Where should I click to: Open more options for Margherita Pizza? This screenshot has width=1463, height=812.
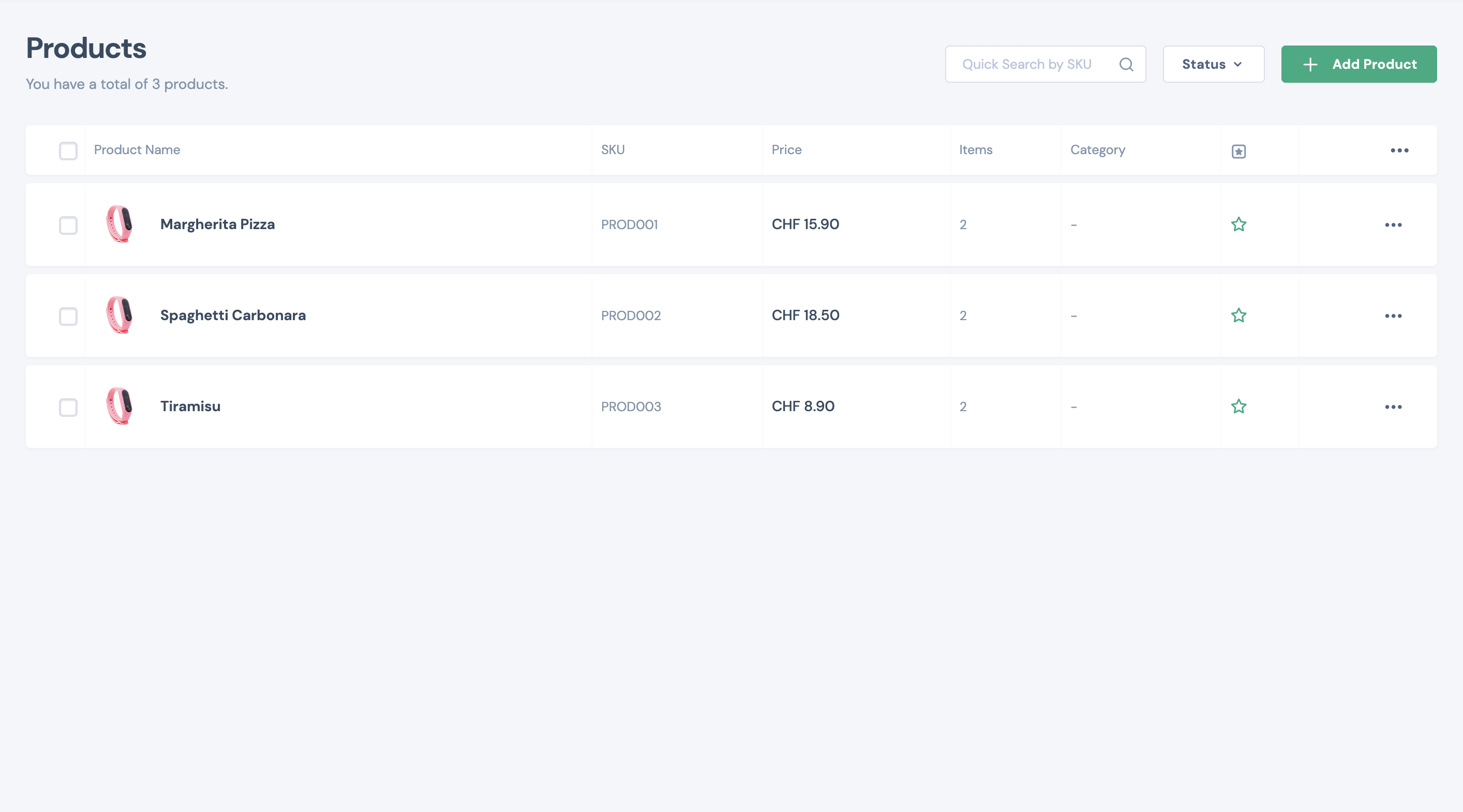(1393, 225)
